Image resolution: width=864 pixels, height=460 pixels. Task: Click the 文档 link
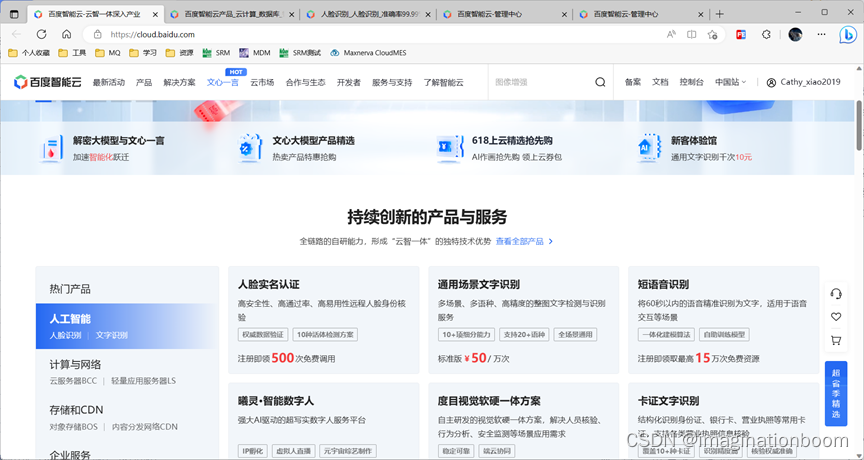660,82
